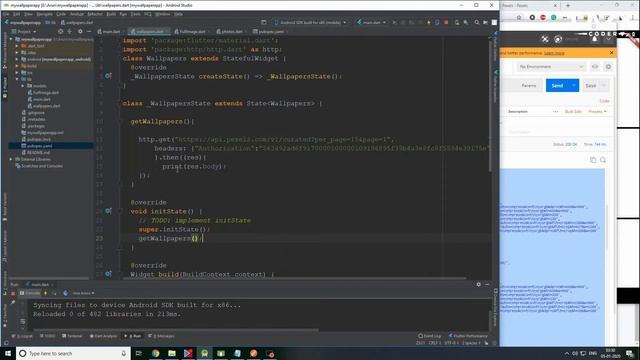
Task: Expand External Libraries in project tree
Action: click(x=11, y=159)
